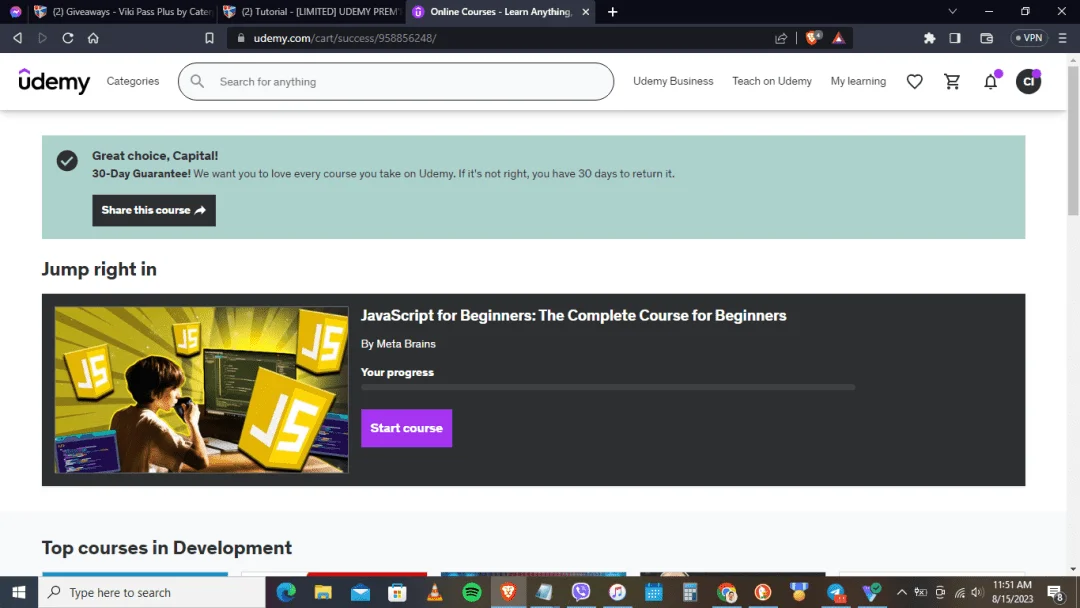The height and width of the screenshot is (608, 1080).
Task: Click the browser forward arrow
Action: click(43, 38)
